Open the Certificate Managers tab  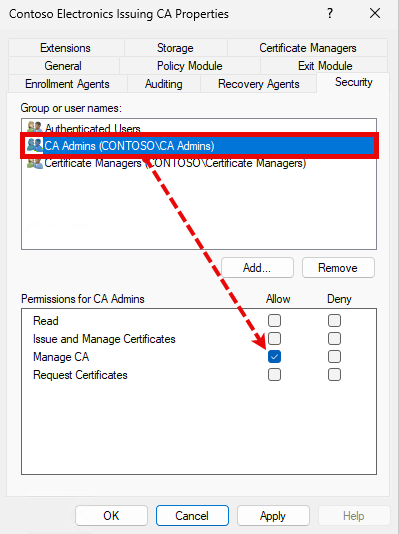click(307, 48)
